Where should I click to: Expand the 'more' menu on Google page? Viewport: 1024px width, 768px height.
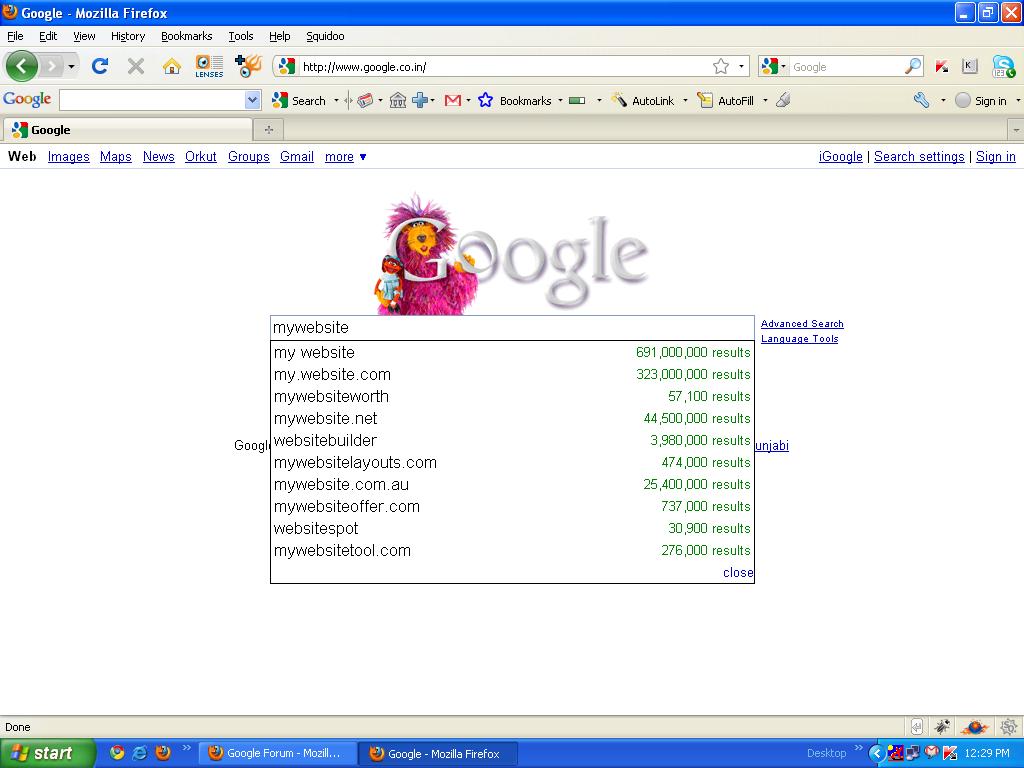pos(345,157)
